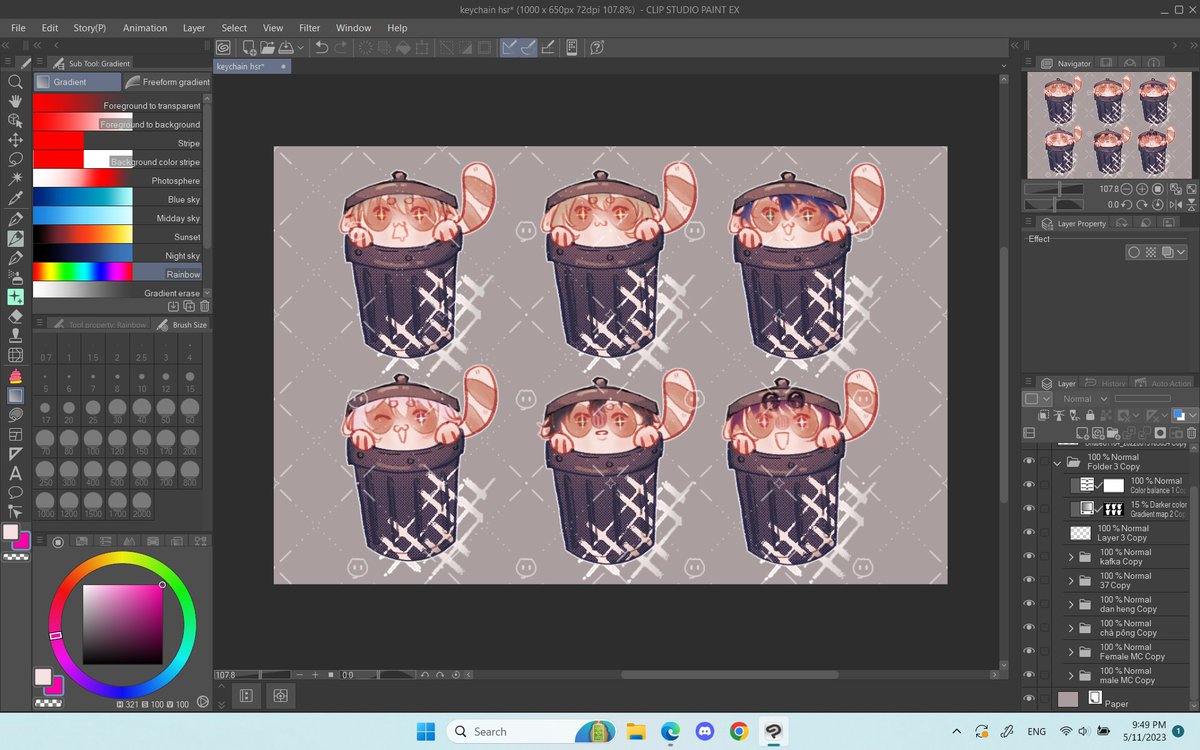Hide the male MC Copy folder

click(x=1029, y=675)
